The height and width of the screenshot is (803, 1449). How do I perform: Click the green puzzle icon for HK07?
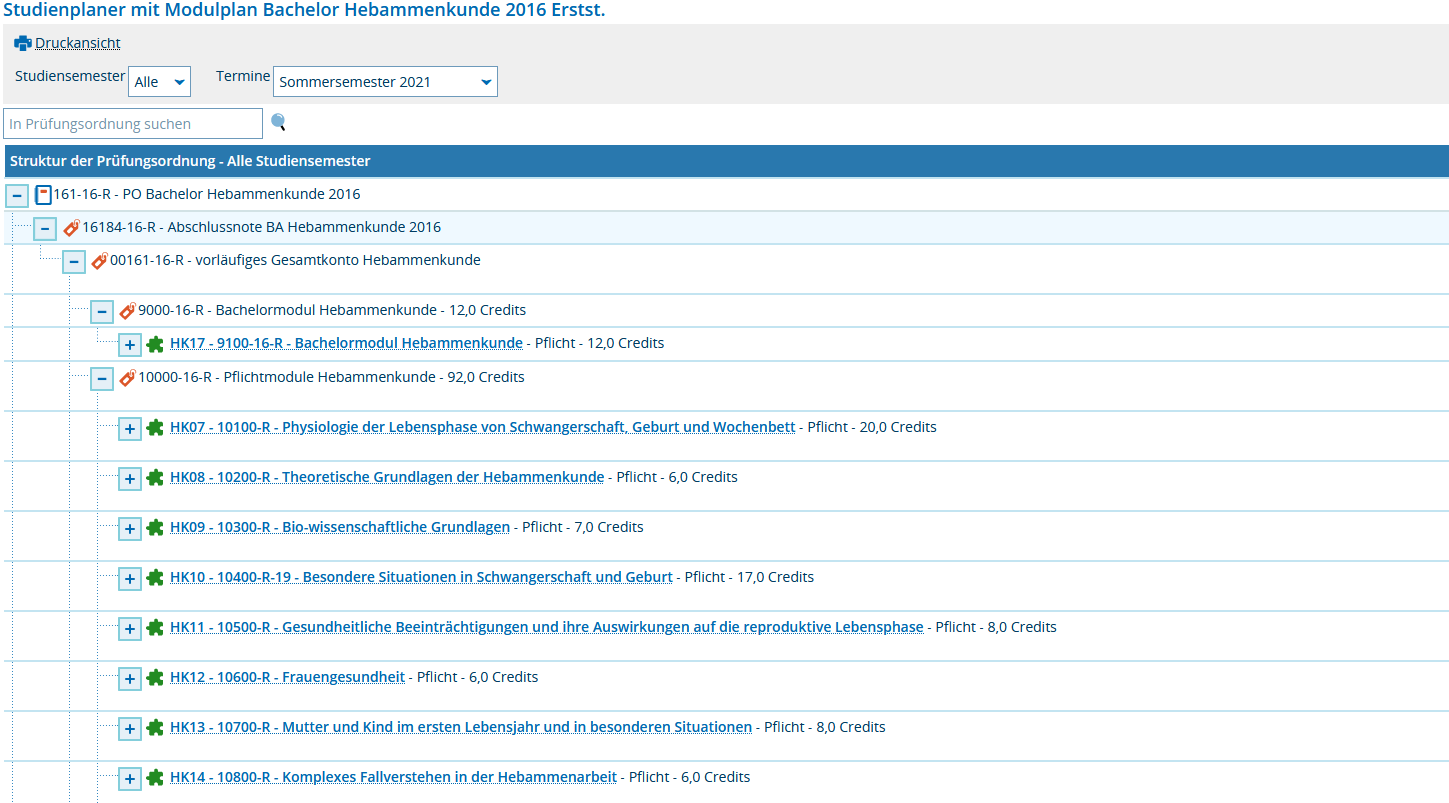(155, 428)
